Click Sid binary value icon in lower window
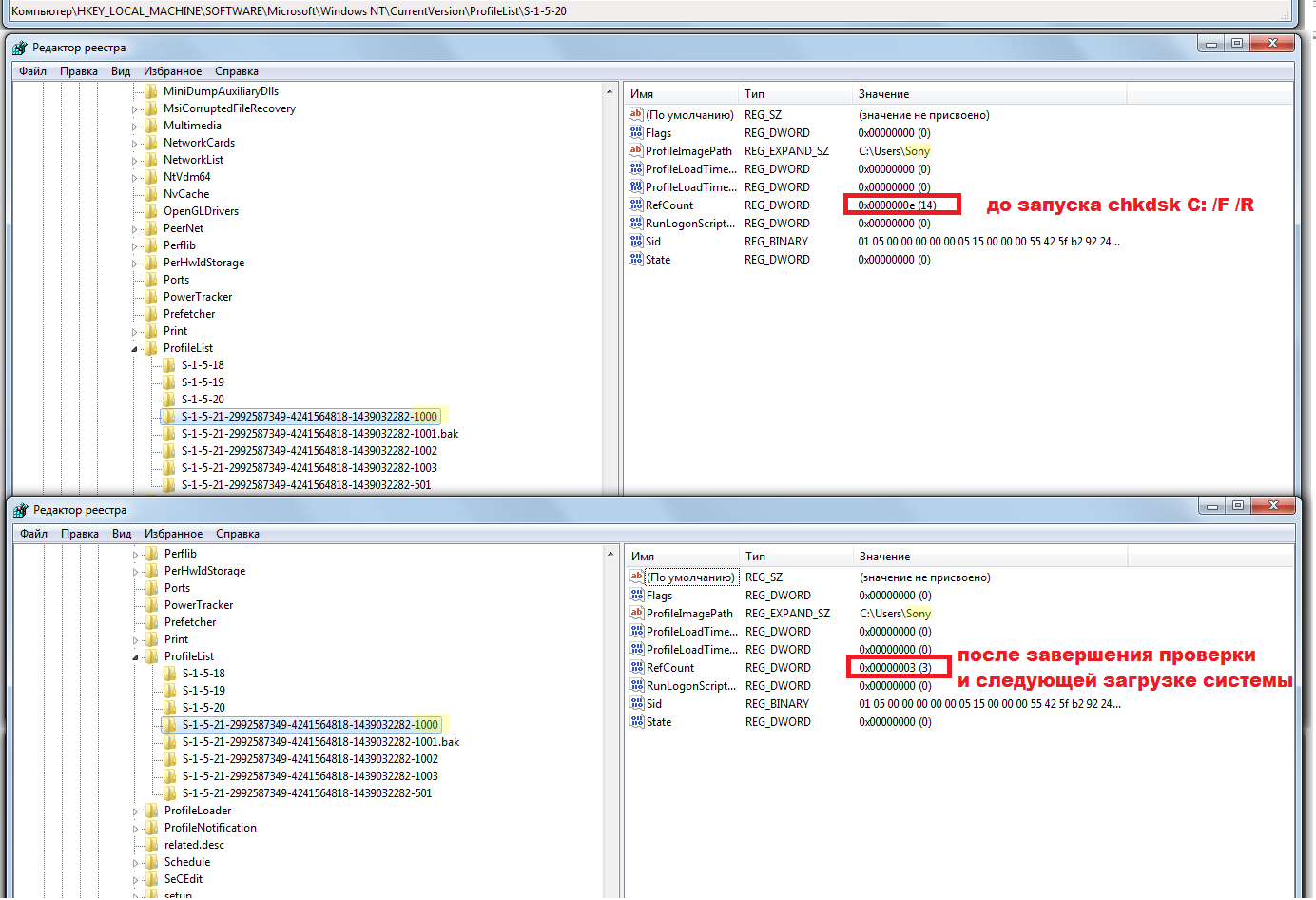The width and height of the screenshot is (1316, 900). pos(637,703)
